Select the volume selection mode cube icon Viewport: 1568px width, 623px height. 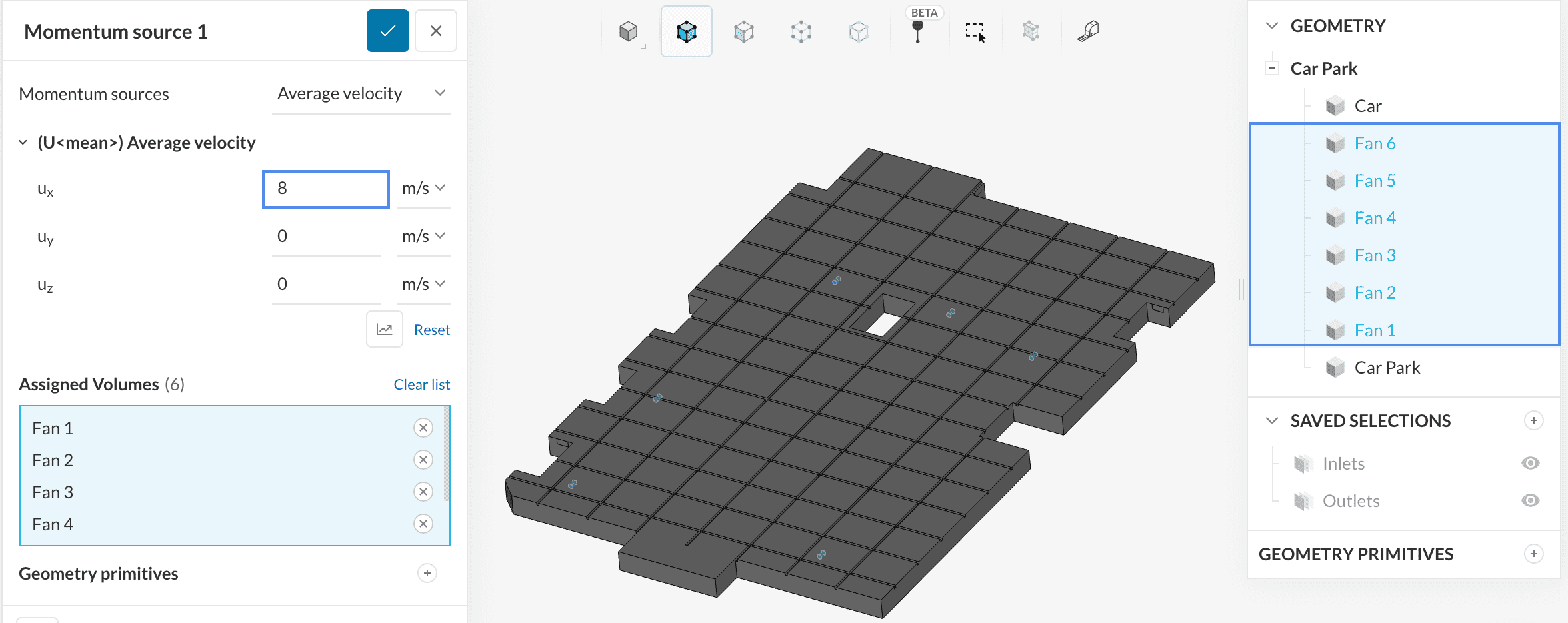[686, 31]
